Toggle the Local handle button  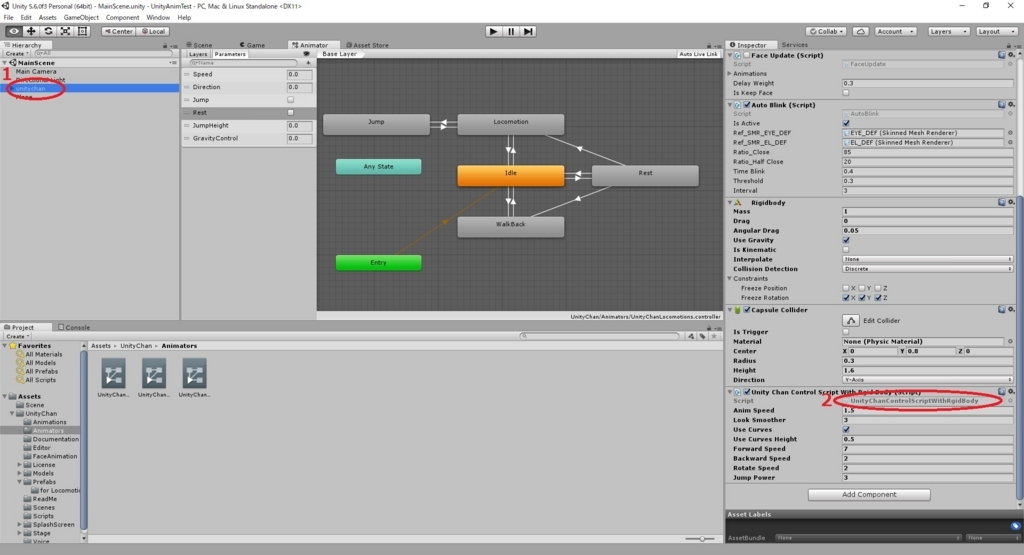pos(153,31)
